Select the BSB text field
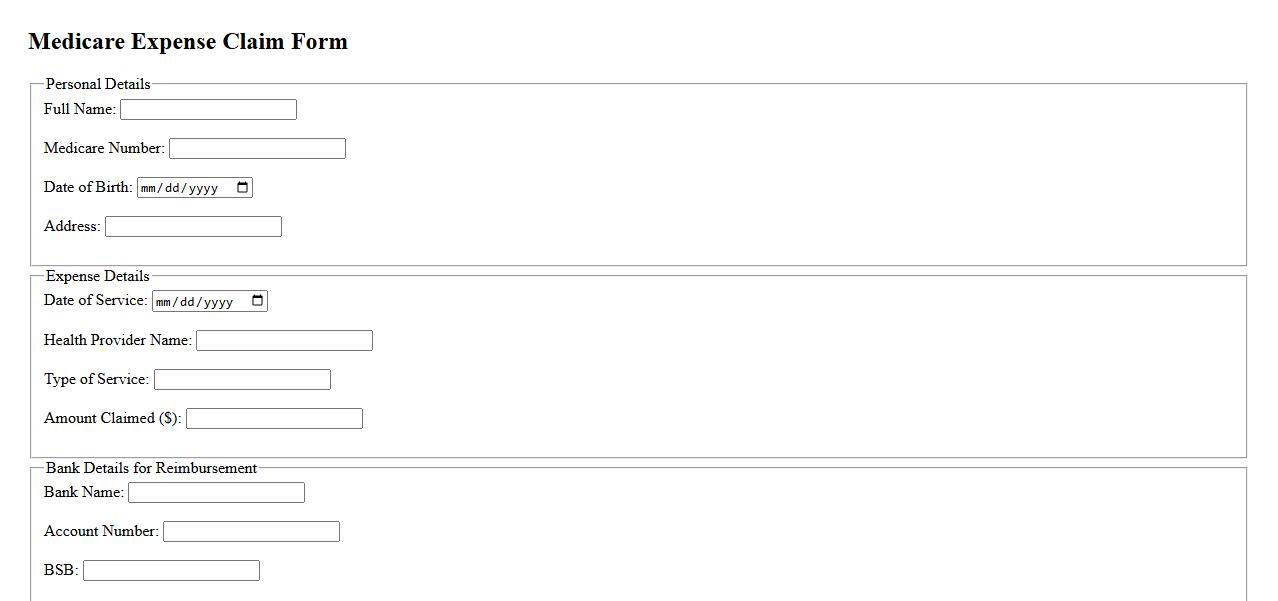 click(x=171, y=571)
